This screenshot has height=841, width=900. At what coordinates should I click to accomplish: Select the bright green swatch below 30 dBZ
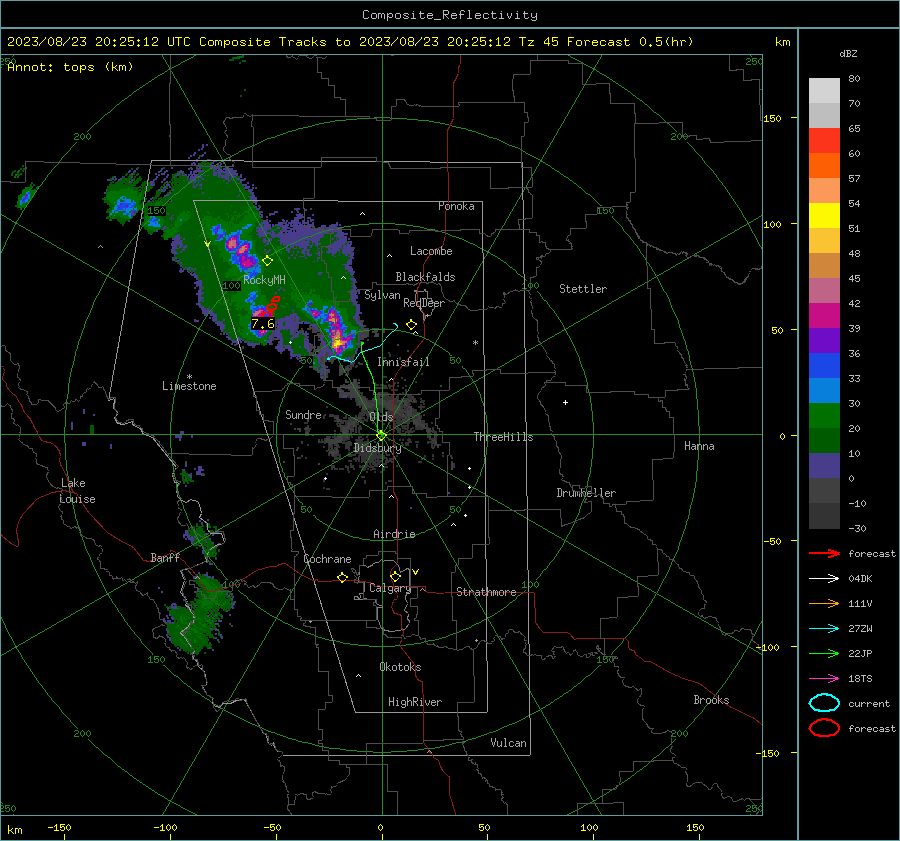point(824,415)
